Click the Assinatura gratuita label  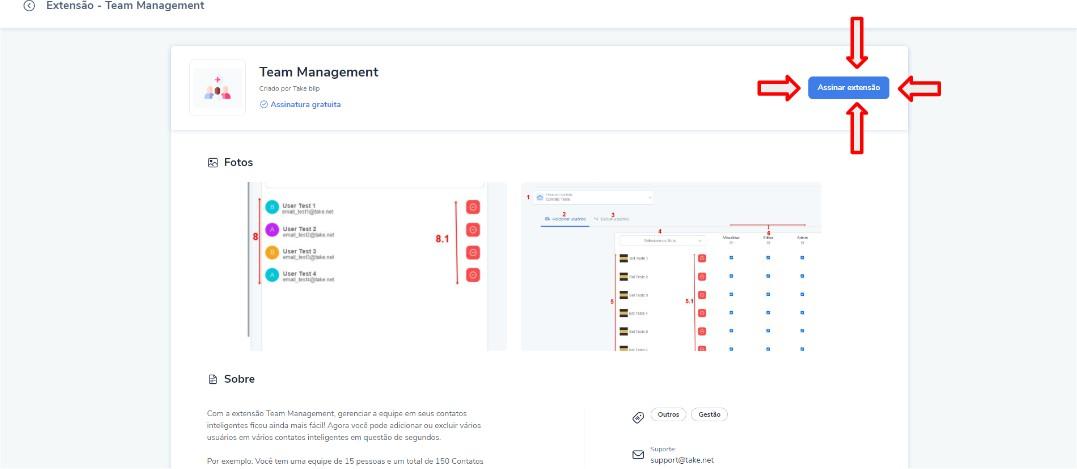tap(305, 104)
